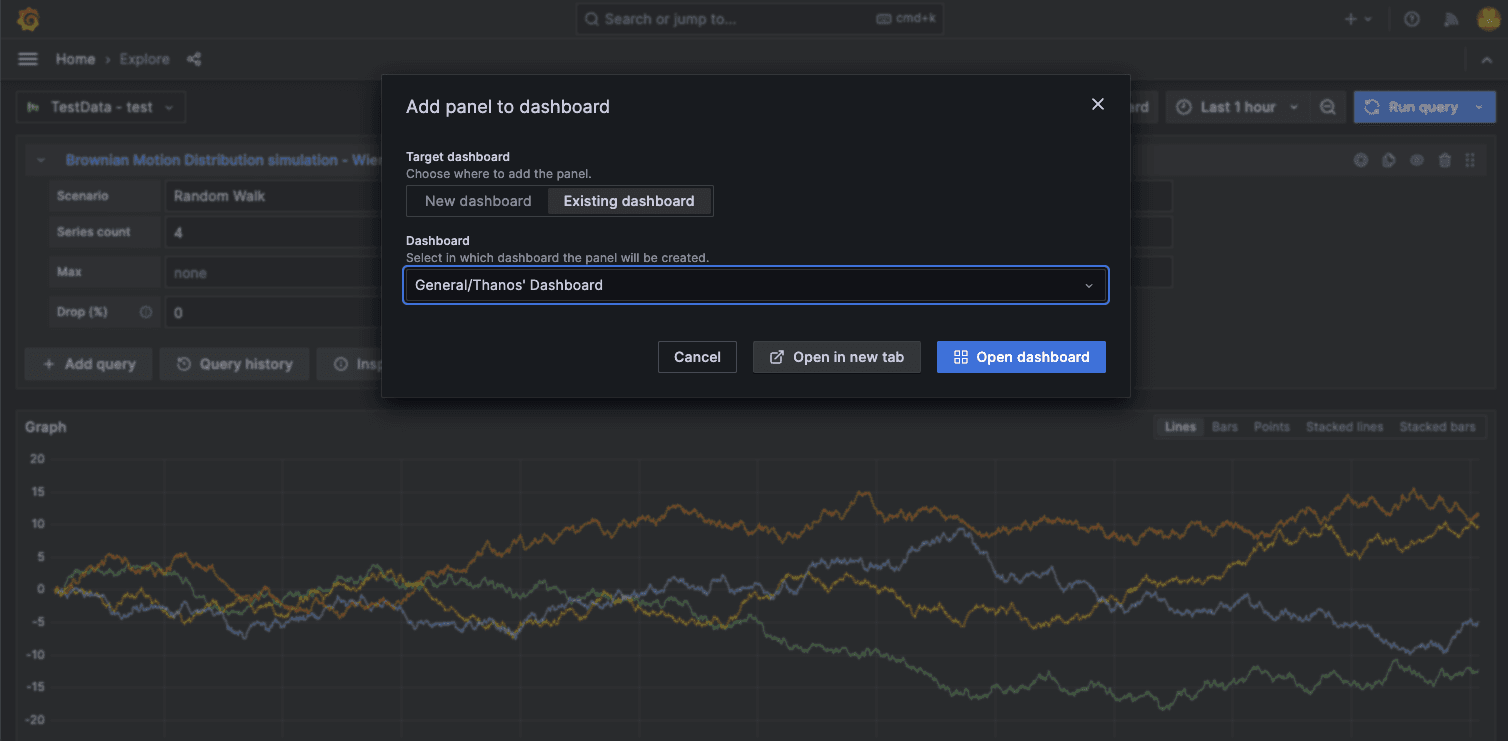The height and width of the screenshot is (741, 1508).
Task: Open the Last 1 hour time range picker
Action: pyautogui.click(x=1237, y=106)
